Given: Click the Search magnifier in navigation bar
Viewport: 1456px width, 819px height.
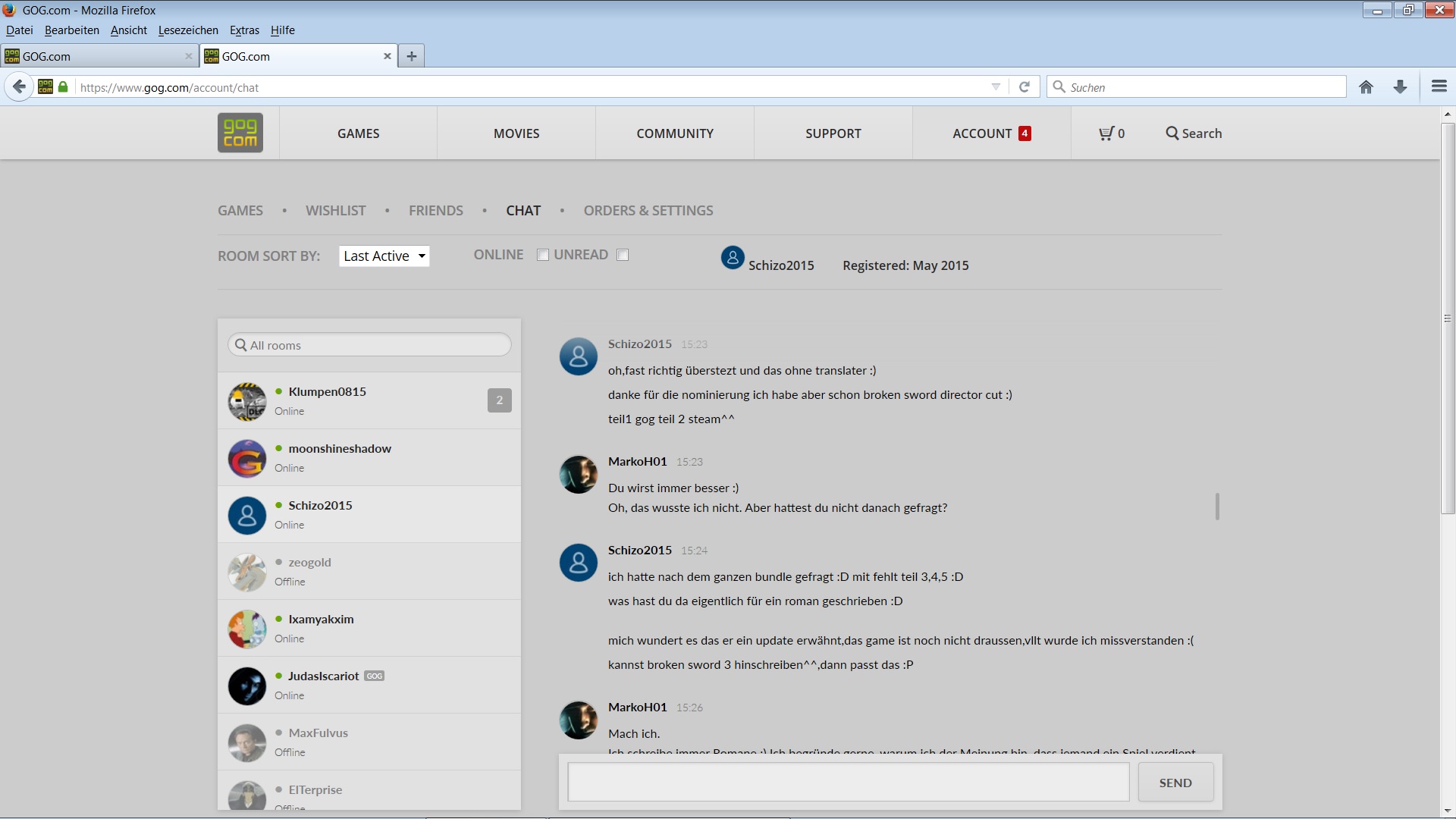Looking at the screenshot, I should click(1172, 133).
